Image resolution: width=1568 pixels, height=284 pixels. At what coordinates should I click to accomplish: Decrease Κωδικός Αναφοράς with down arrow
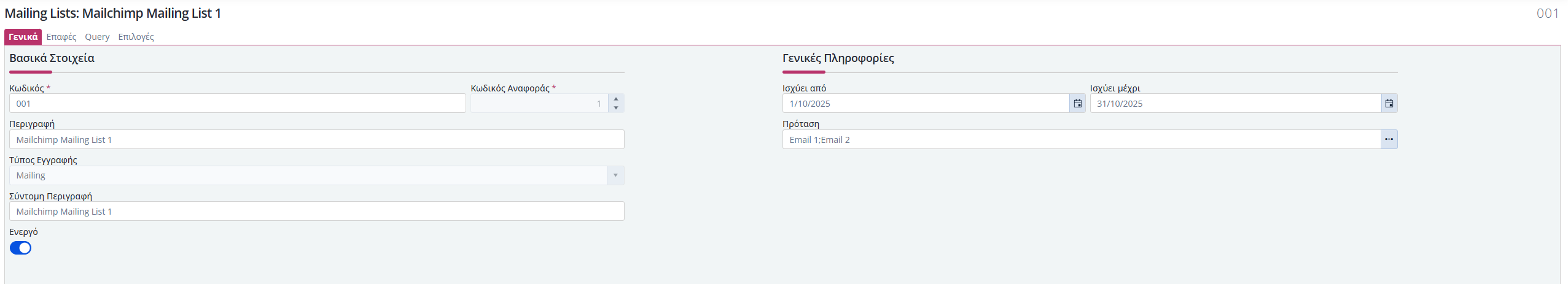coord(616,108)
